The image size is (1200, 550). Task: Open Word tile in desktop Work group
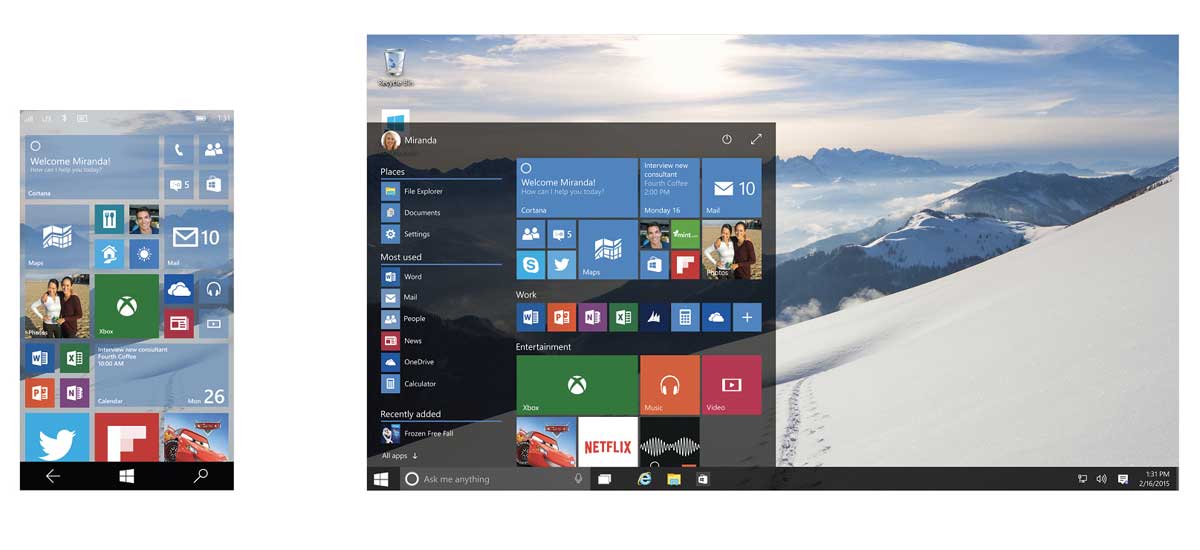(x=530, y=318)
